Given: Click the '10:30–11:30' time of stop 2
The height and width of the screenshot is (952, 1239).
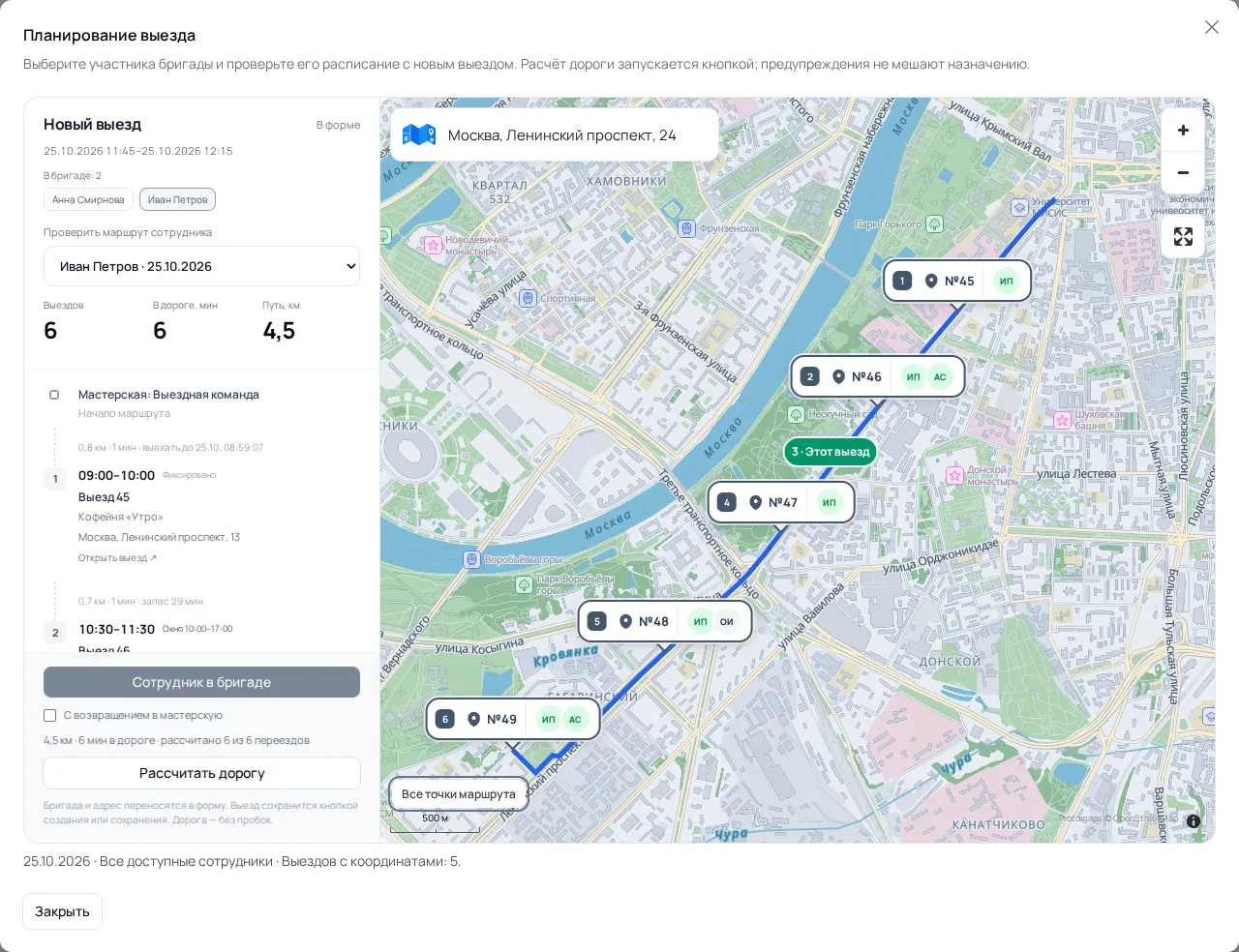Looking at the screenshot, I should click(x=116, y=629).
